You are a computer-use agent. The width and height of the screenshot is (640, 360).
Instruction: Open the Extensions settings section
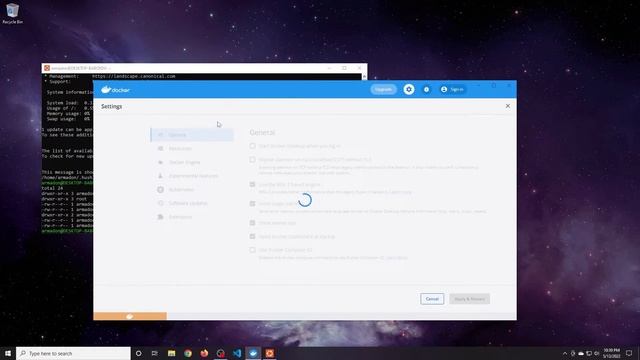pos(192,217)
